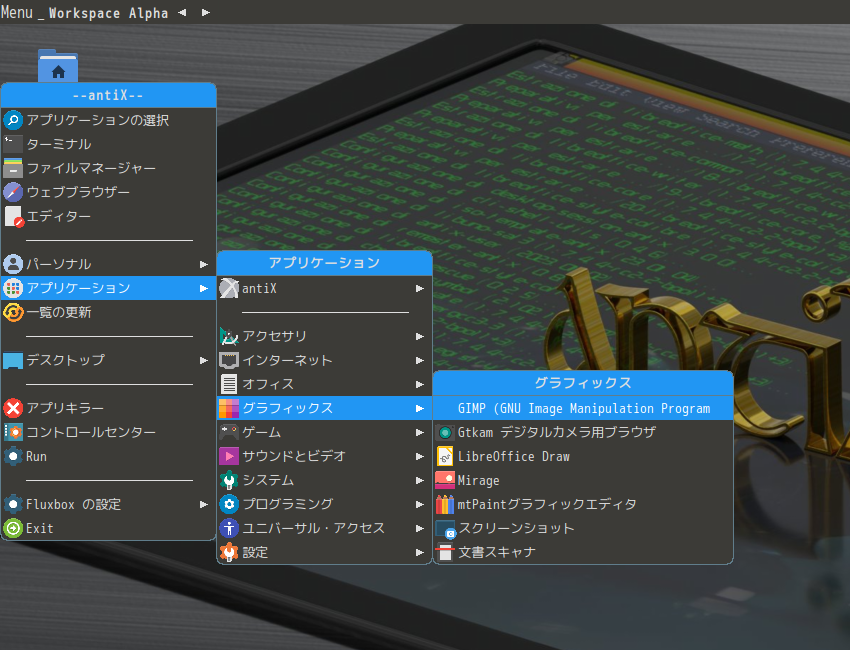Select ユニバーサル・アクセス category text
This screenshot has height=650, width=850.
click(x=313, y=528)
